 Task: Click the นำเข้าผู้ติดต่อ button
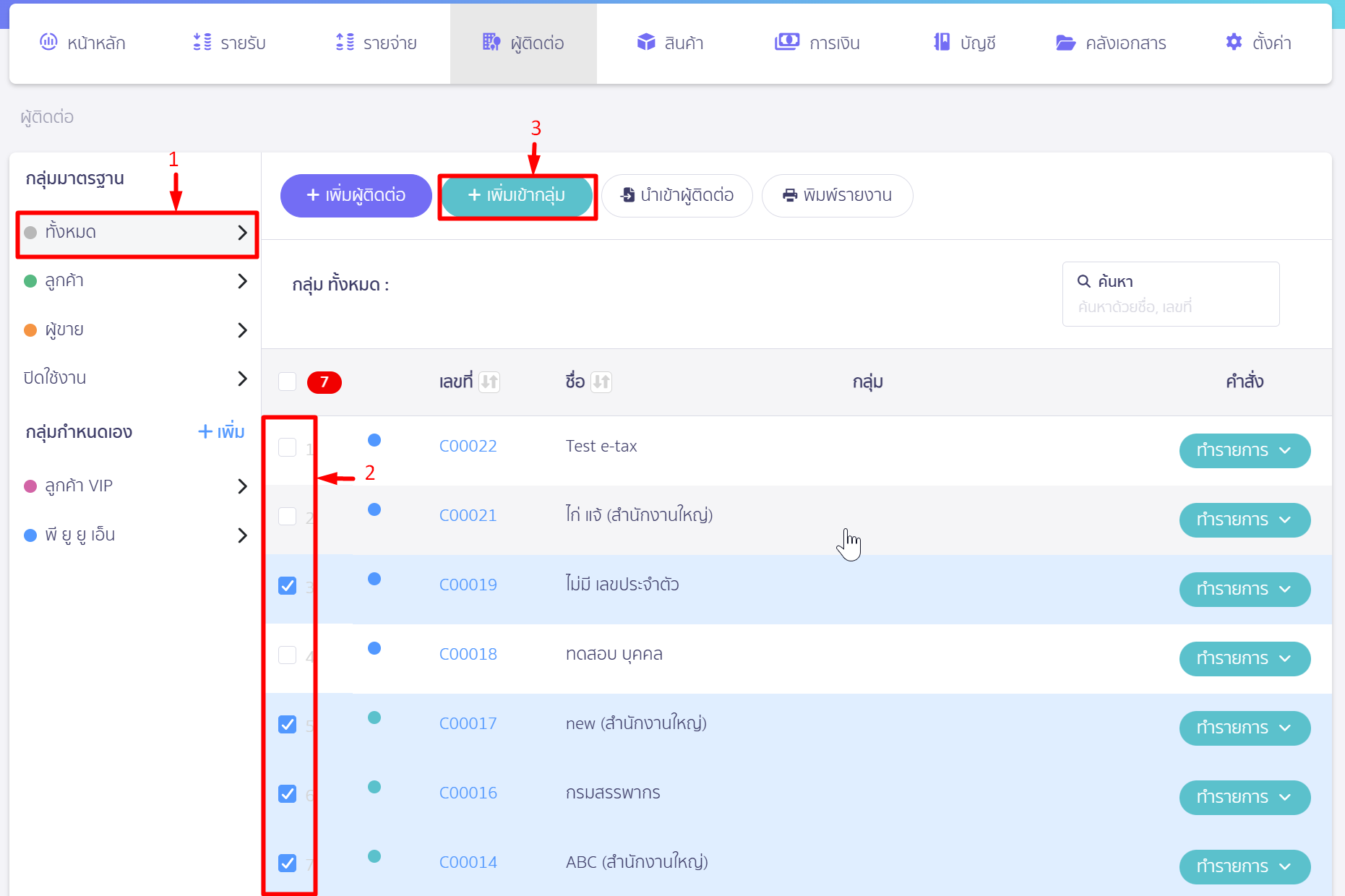(x=677, y=195)
